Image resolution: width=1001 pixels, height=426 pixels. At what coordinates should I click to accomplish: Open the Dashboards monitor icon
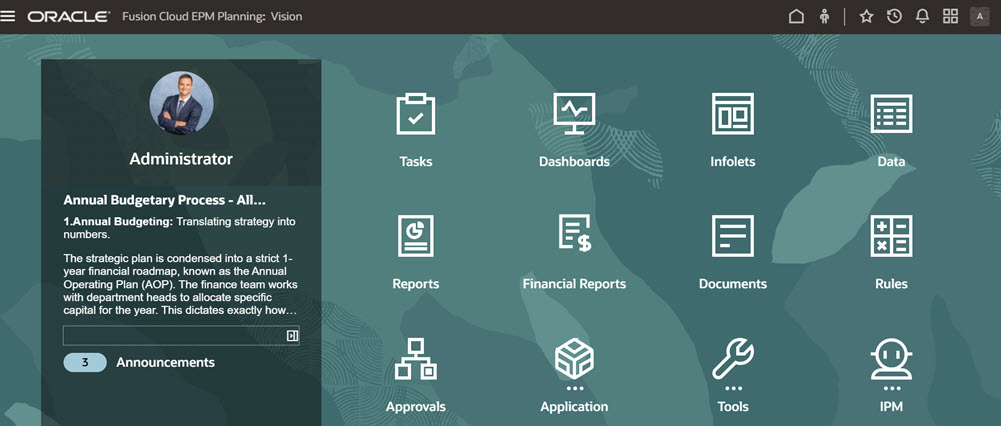(574, 114)
